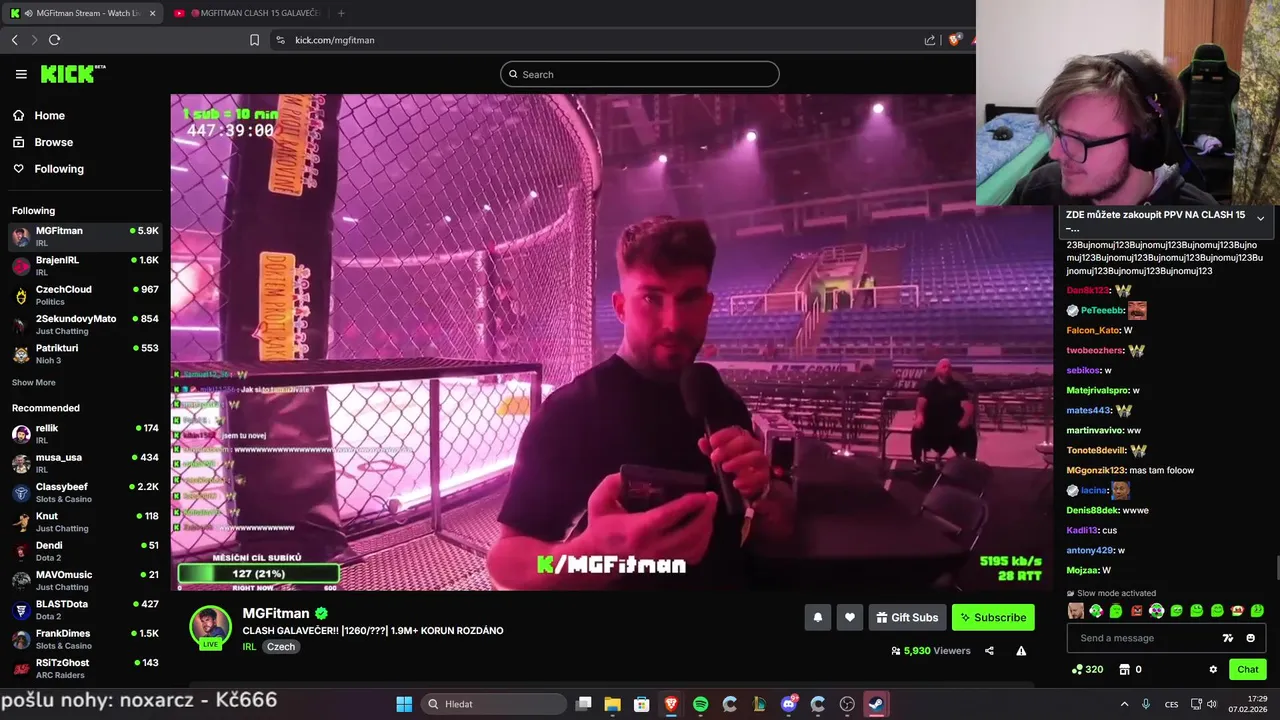Open chat settings gear
This screenshot has height=720, width=1280.
coord(1213,669)
